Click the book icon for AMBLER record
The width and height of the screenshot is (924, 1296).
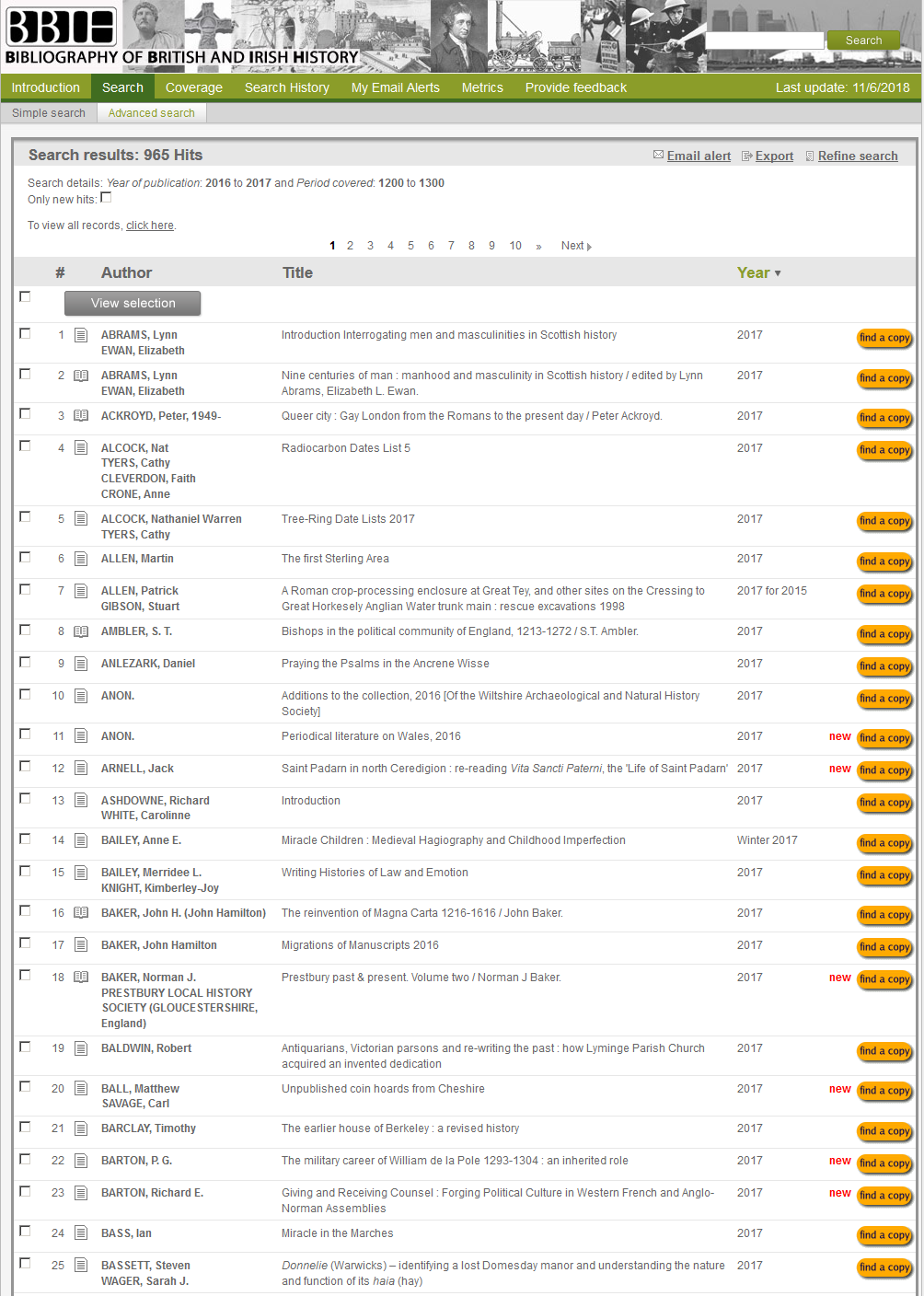pyautogui.click(x=81, y=631)
